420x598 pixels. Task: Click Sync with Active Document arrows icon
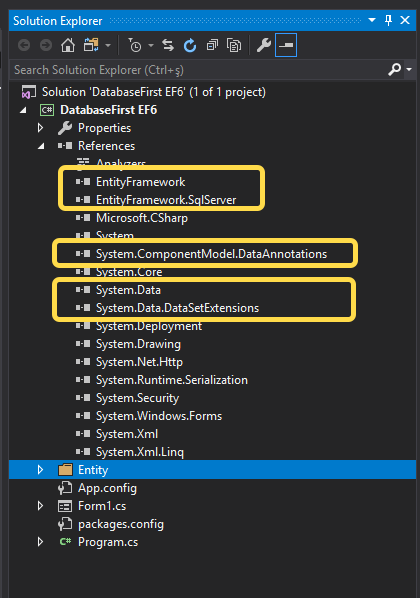click(x=168, y=45)
